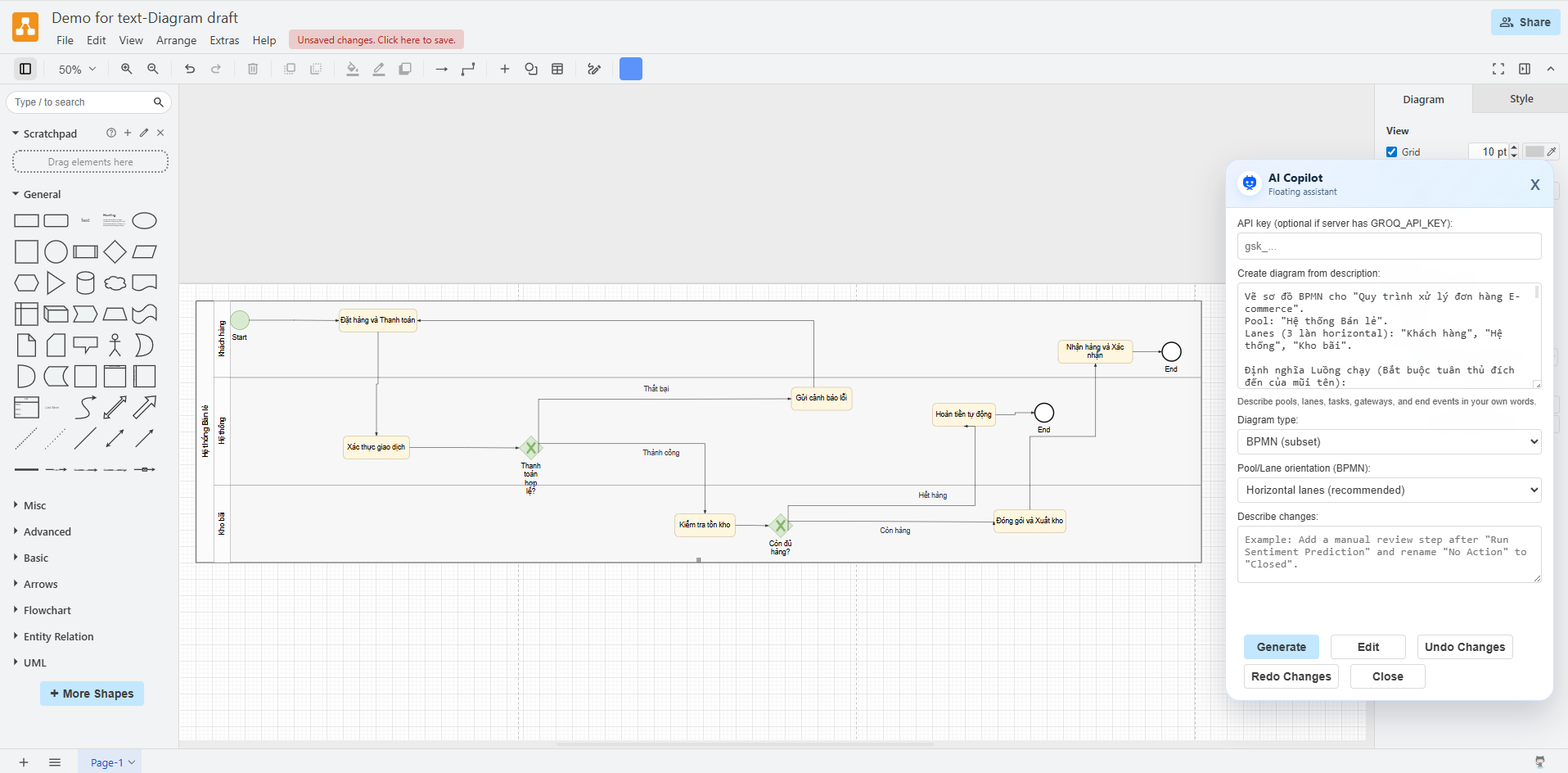Switch to the Style tab

click(x=1521, y=99)
